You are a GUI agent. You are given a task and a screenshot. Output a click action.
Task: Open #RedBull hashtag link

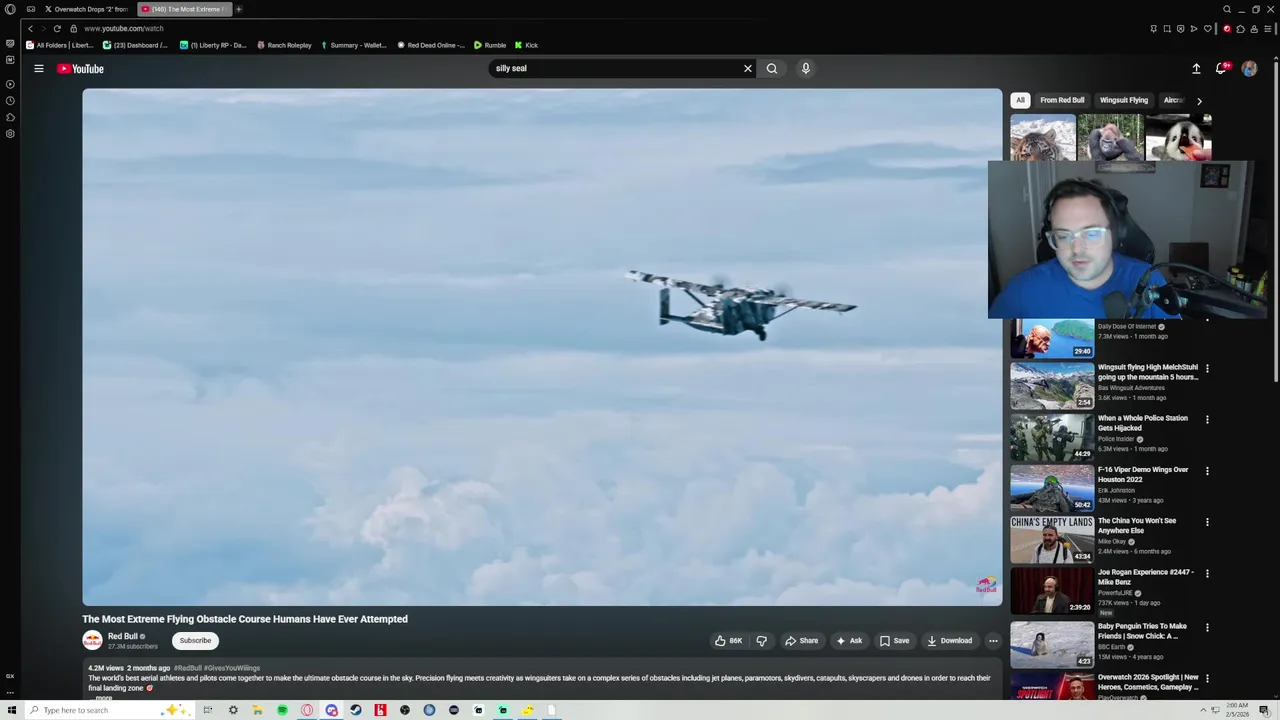(x=187, y=668)
